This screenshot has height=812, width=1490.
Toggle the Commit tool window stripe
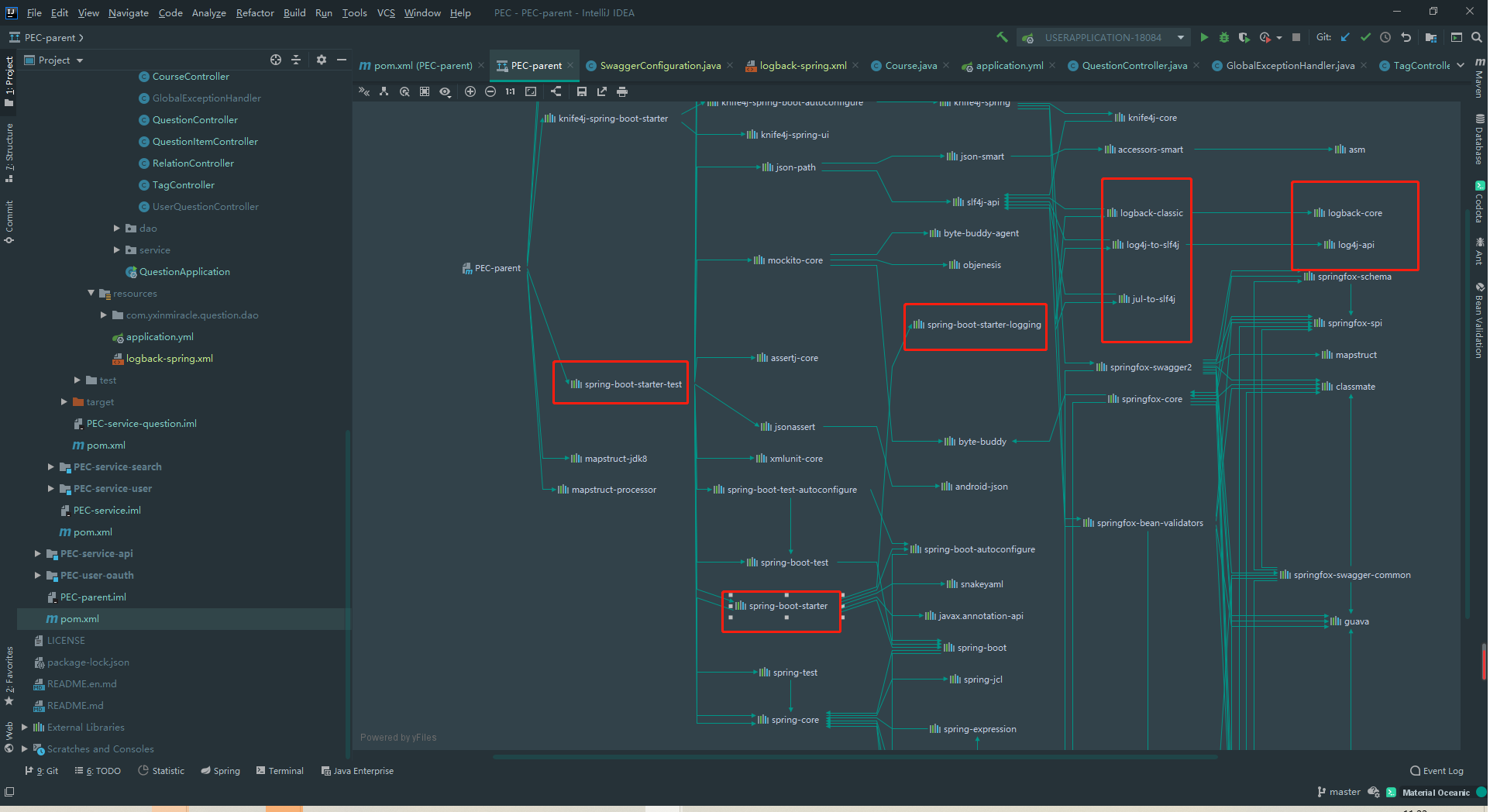(9, 222)
